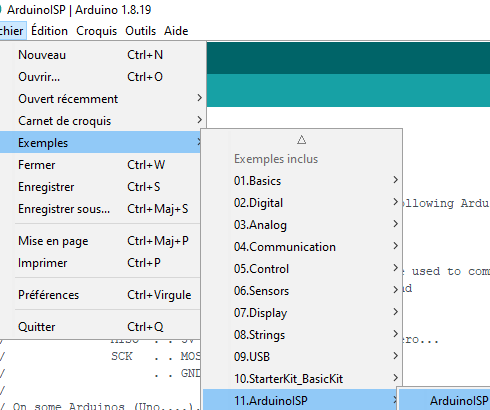490x410 pixels.
Task: Open the Édition menu
Action: tap(49, 31)
